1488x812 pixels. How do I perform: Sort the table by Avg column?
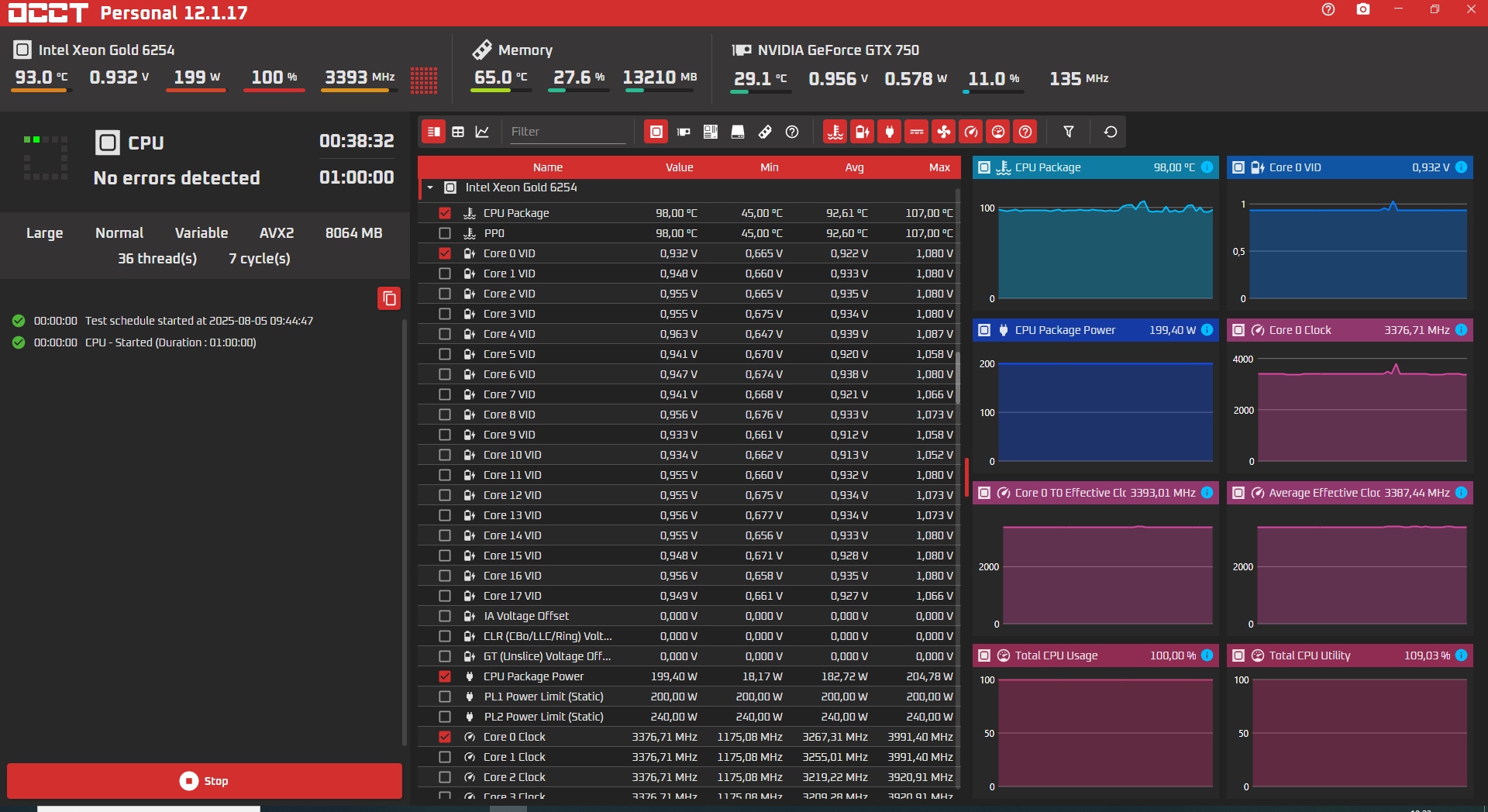coord(853,167)
